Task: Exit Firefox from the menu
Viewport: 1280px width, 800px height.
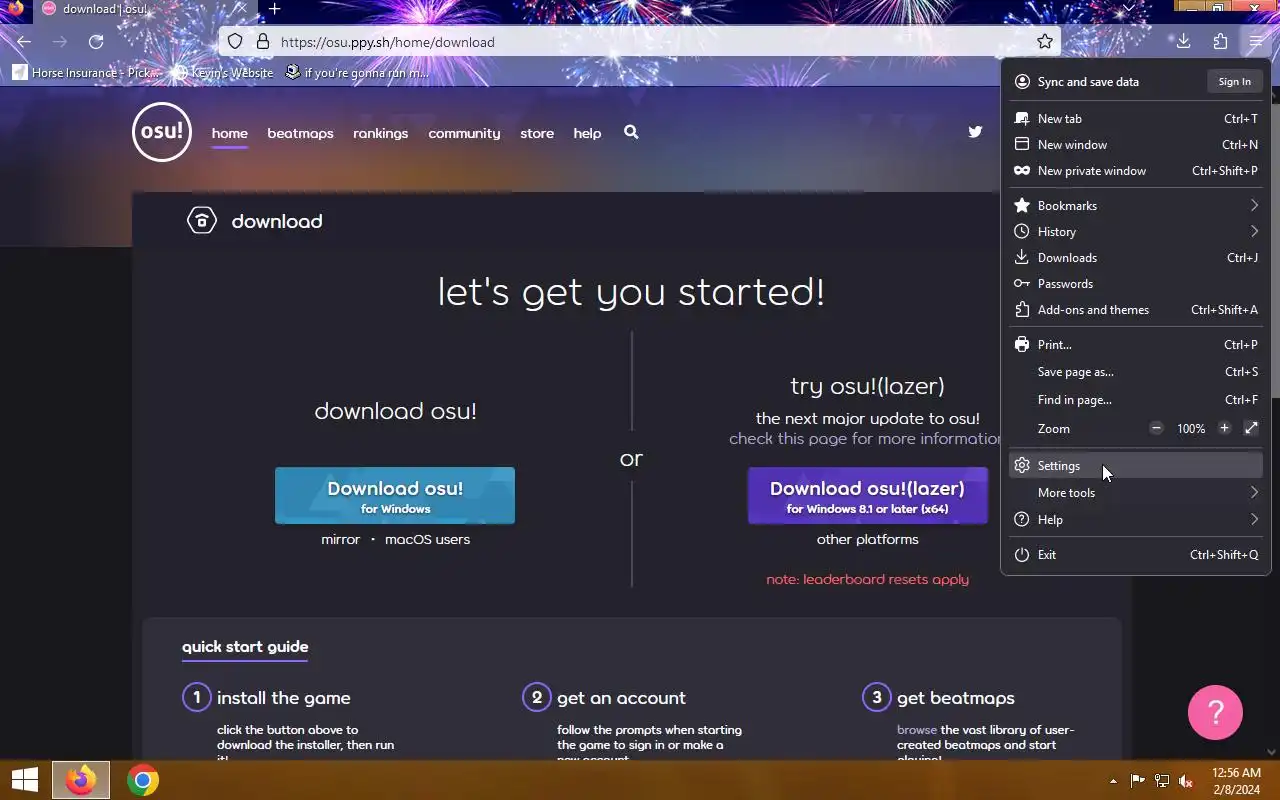Action: [1136, 554]
